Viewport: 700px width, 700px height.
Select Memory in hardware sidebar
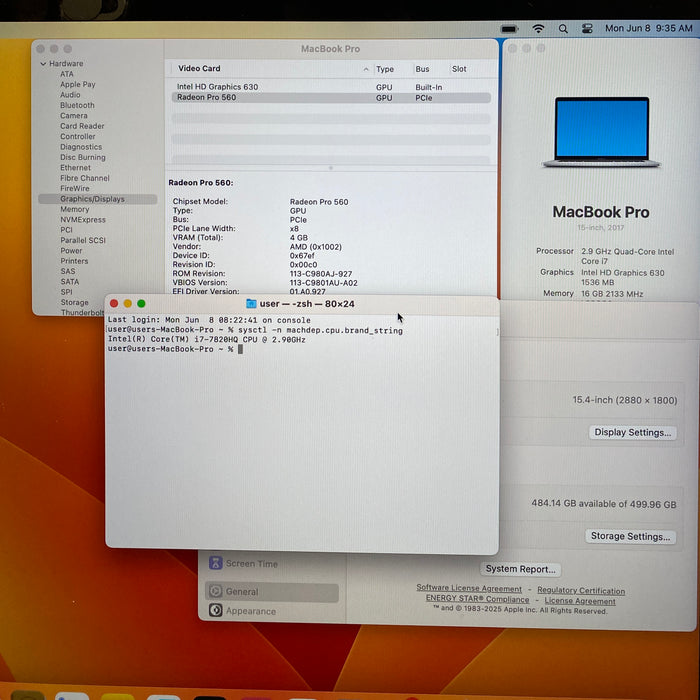pyautogui.click(x=75, y=209)
